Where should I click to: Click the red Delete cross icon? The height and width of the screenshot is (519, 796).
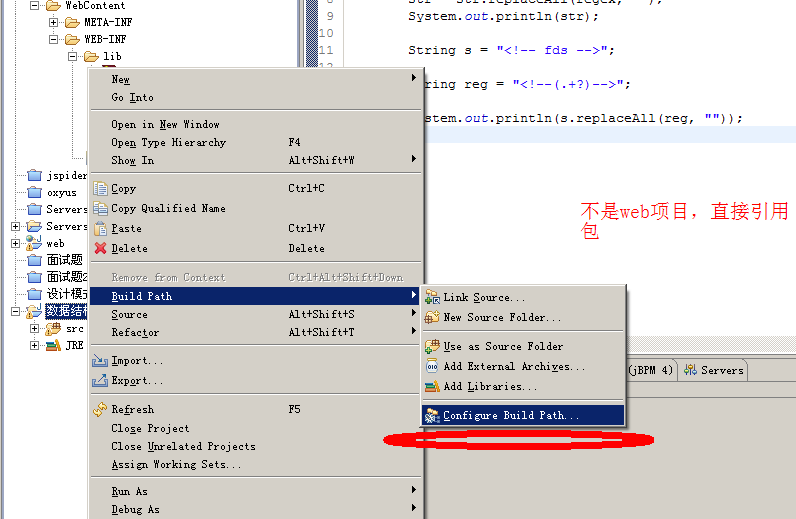click(101, 248)
